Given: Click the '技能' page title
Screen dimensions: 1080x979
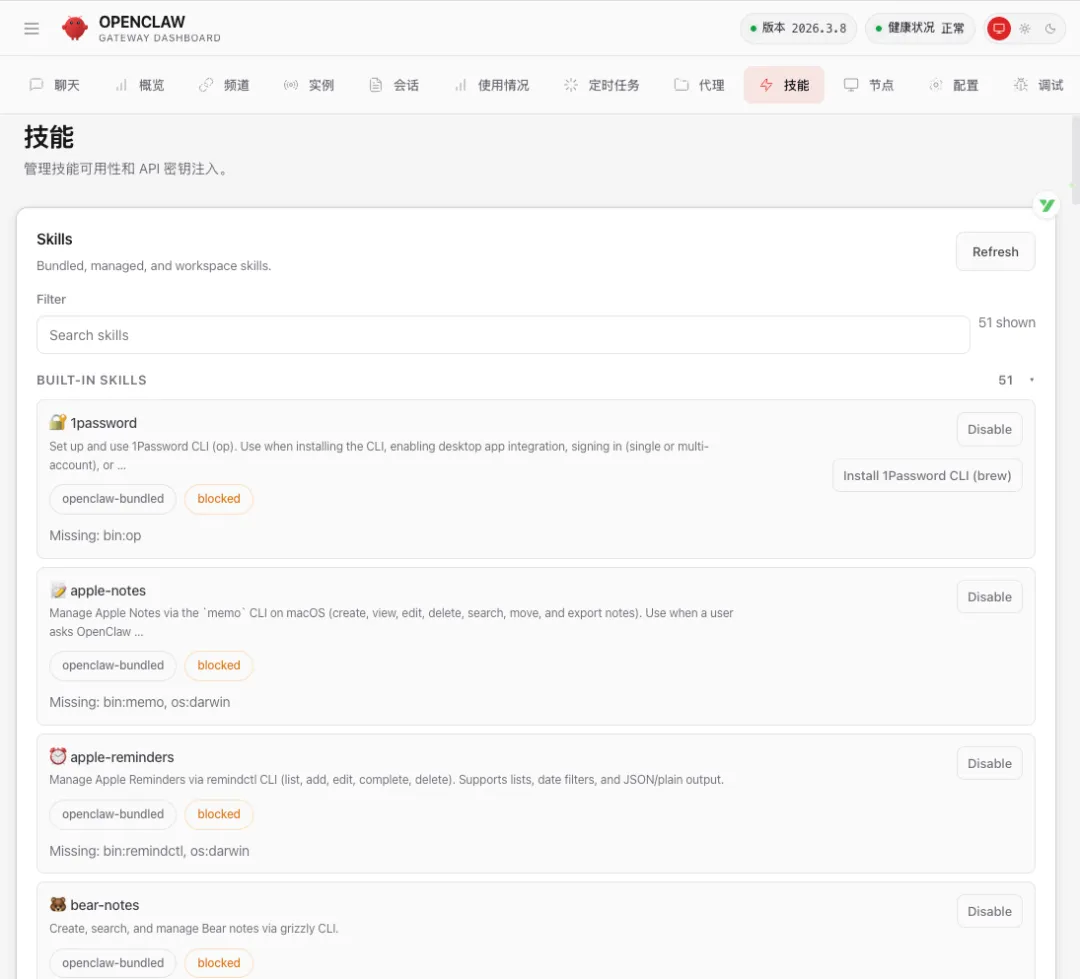Looking at the screenshot, I should (49, 136).
